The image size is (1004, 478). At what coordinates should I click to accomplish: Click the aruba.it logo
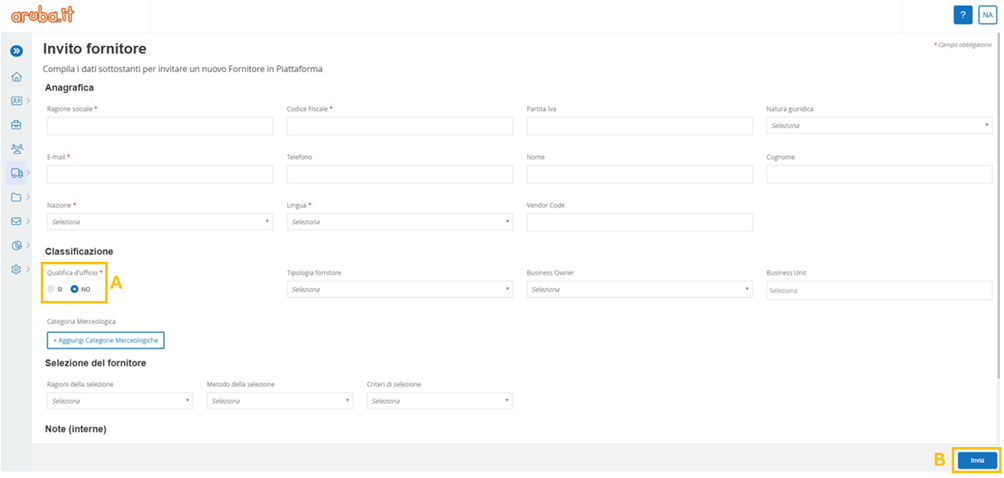click(43, 15)
